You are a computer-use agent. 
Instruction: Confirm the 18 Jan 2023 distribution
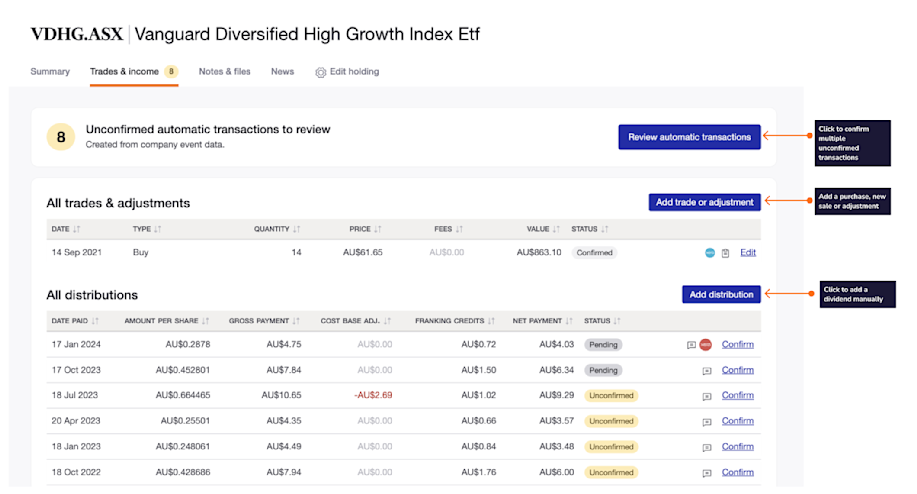[737, 447]
